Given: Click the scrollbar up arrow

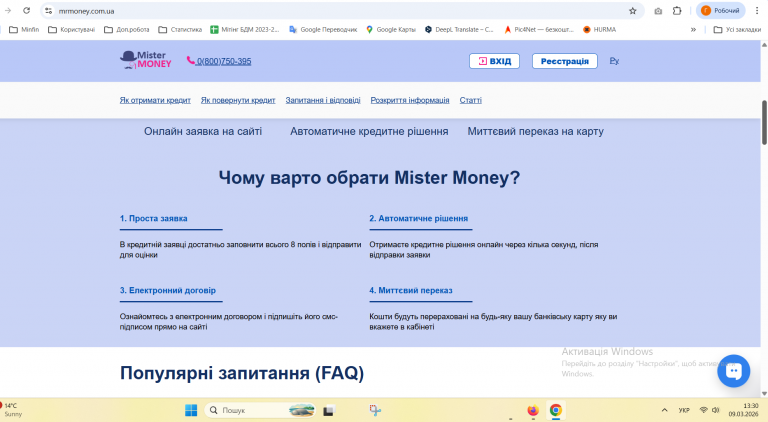Looking at the screenshot, I should click(764, 45).
